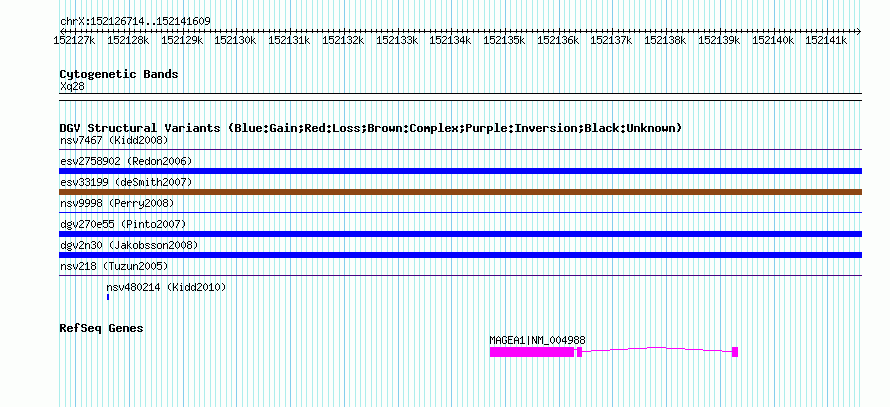Click the MAGEA1 intron connector line
The height and width of the screenshot is (407, 890).
click(657, 349)
